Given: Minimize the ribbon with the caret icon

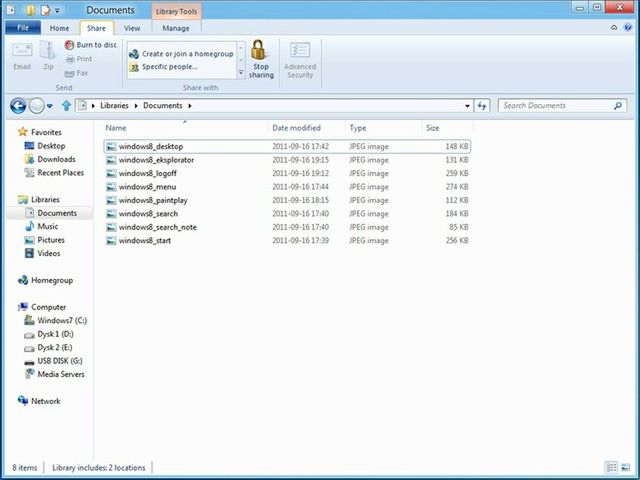Looking at the screenshot, I should (x=614, y=28).
